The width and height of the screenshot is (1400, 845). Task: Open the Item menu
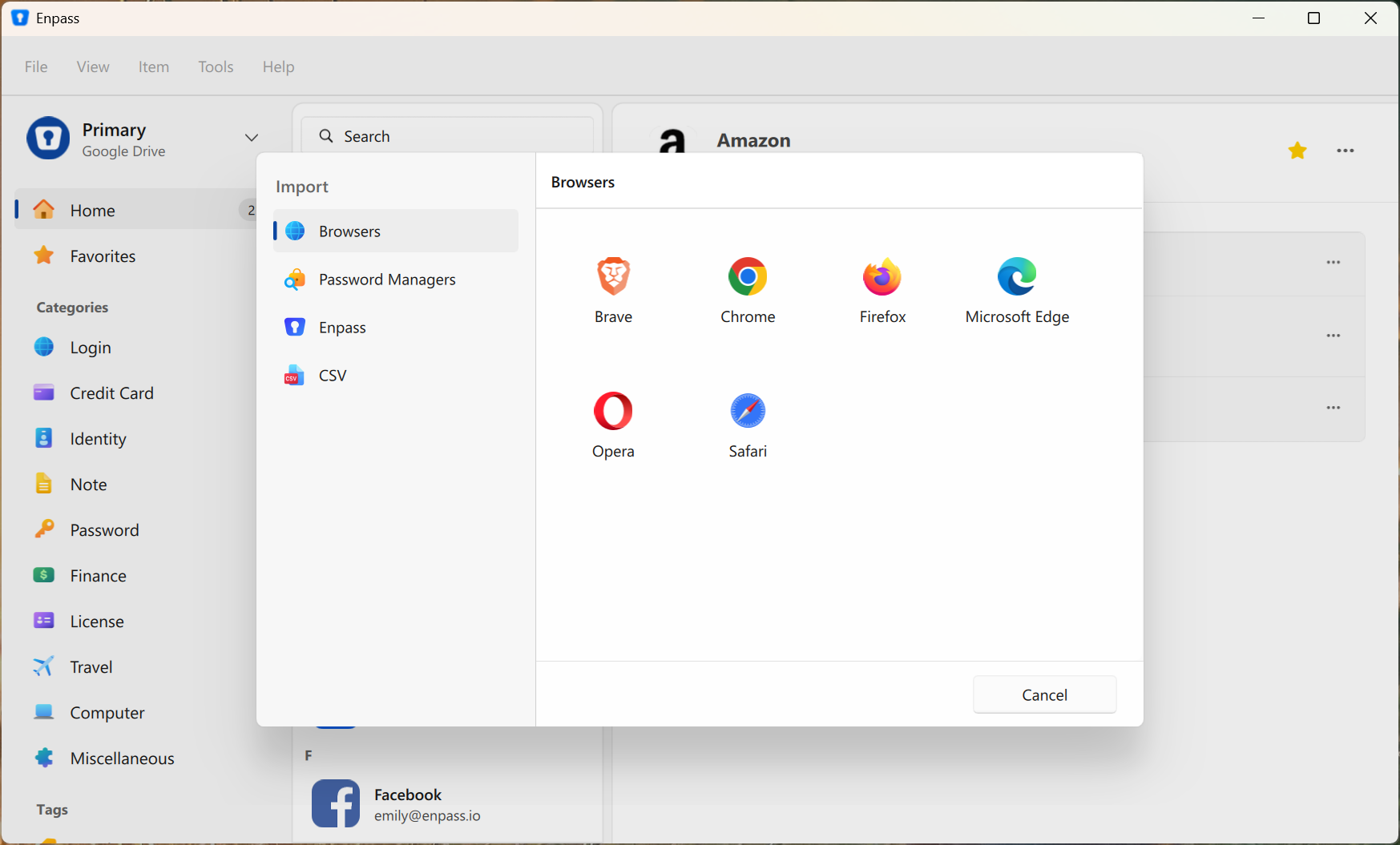[153, 66]
